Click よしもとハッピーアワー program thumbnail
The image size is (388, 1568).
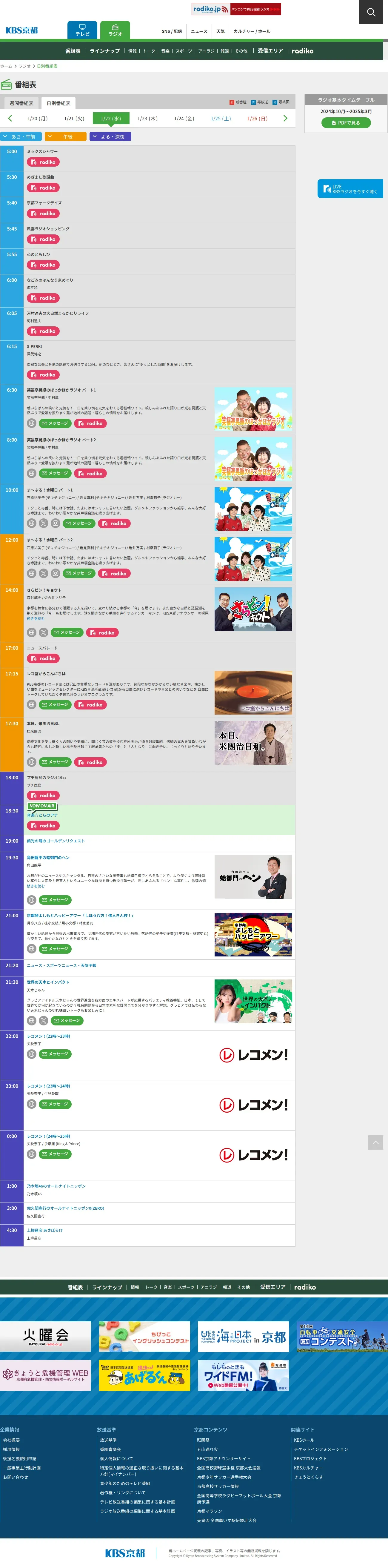pos(253,935)
